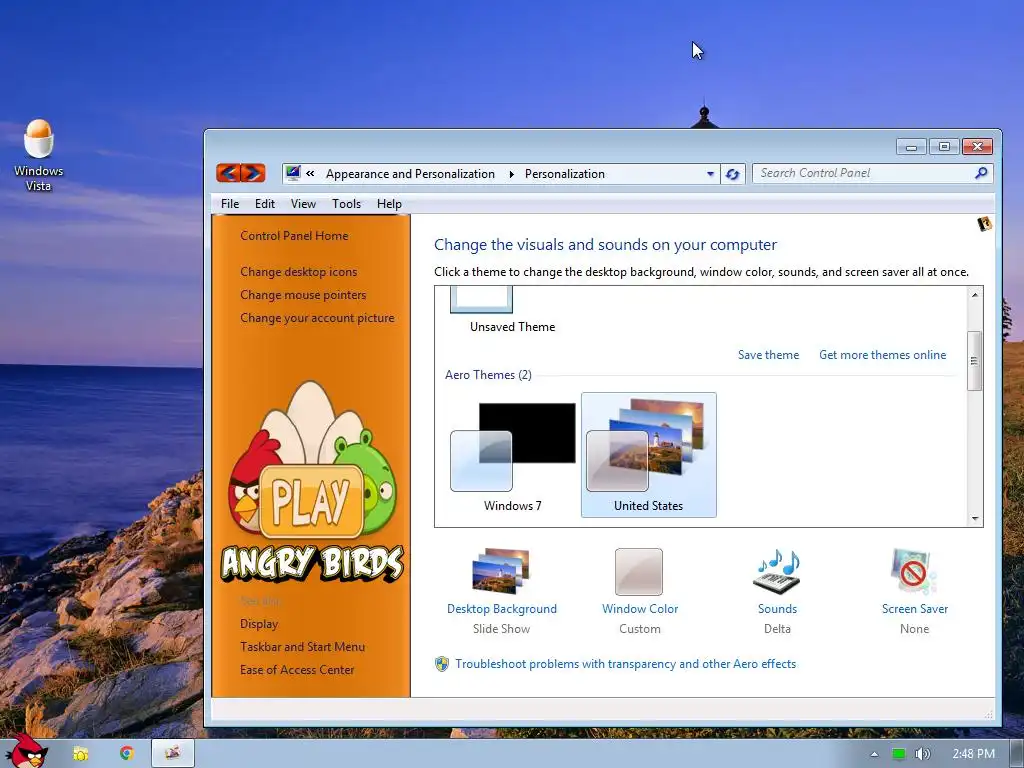
Task: Open the Tools menu
Action: click(x=346, y=204)
